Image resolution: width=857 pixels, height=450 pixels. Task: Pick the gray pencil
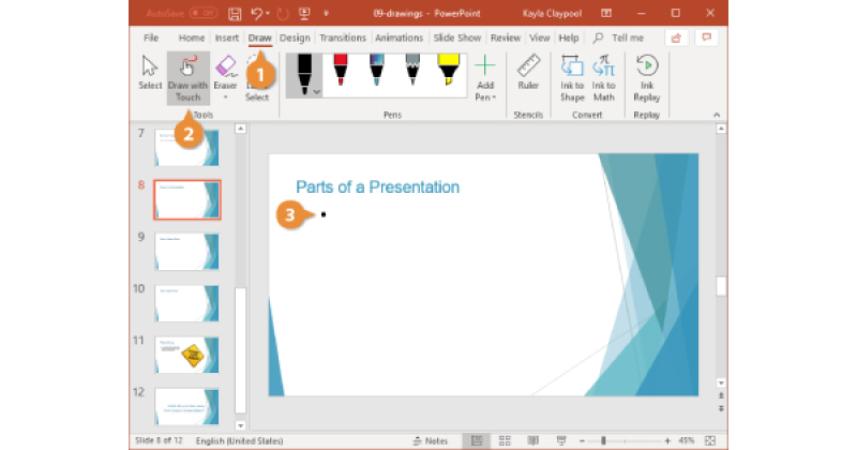[x=413, y=70]
